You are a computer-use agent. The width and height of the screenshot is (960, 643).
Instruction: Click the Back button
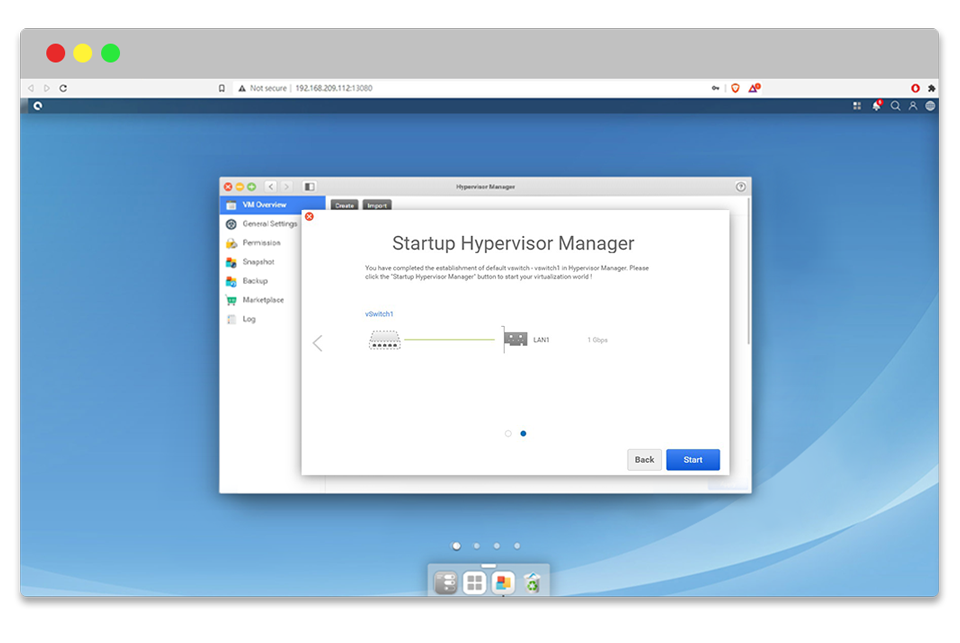pyautogui.click(x=644, y=460)
